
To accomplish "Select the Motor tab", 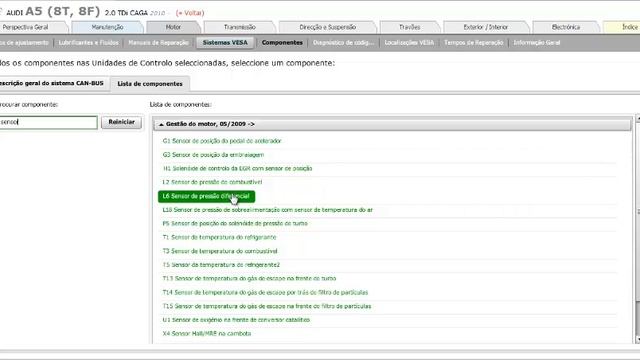I will 173,27.
